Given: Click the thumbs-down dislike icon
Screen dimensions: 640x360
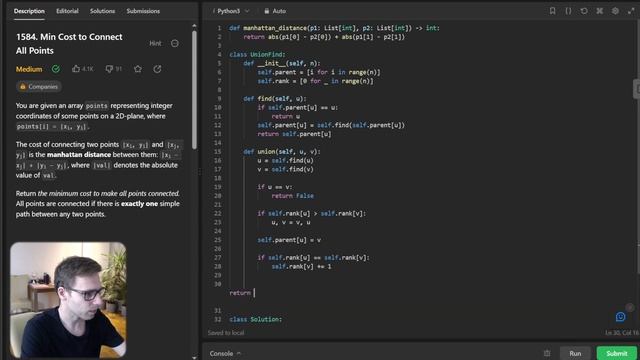Looking at the screenshot, I should tap(109, 69).
